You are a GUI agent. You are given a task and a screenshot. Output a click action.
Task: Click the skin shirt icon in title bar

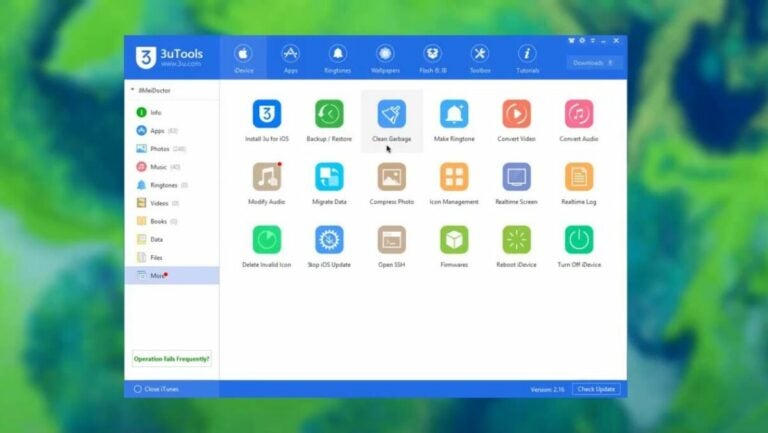click(571, 41)
